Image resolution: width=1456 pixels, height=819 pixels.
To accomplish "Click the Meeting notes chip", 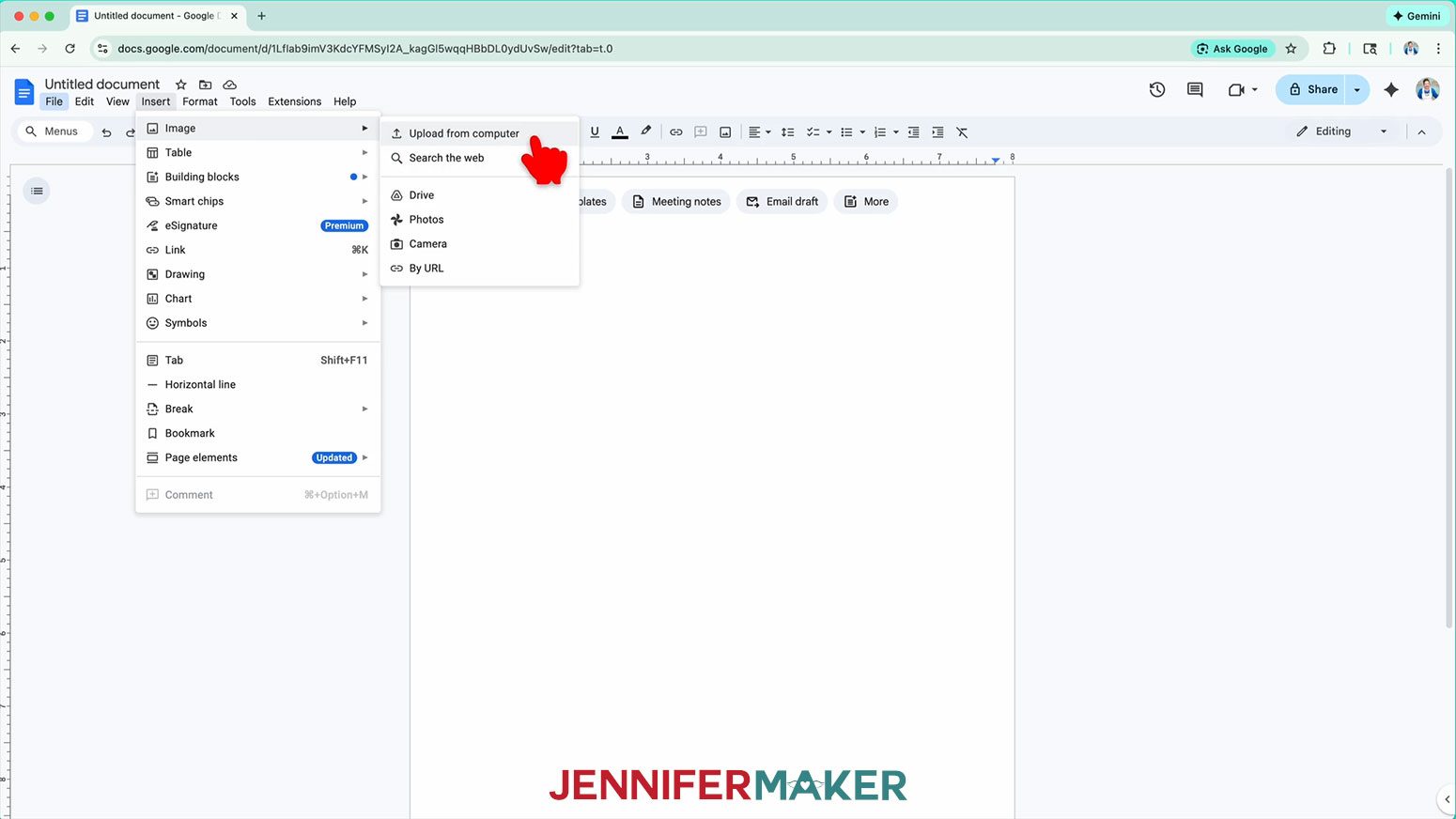I will [676, 202].
